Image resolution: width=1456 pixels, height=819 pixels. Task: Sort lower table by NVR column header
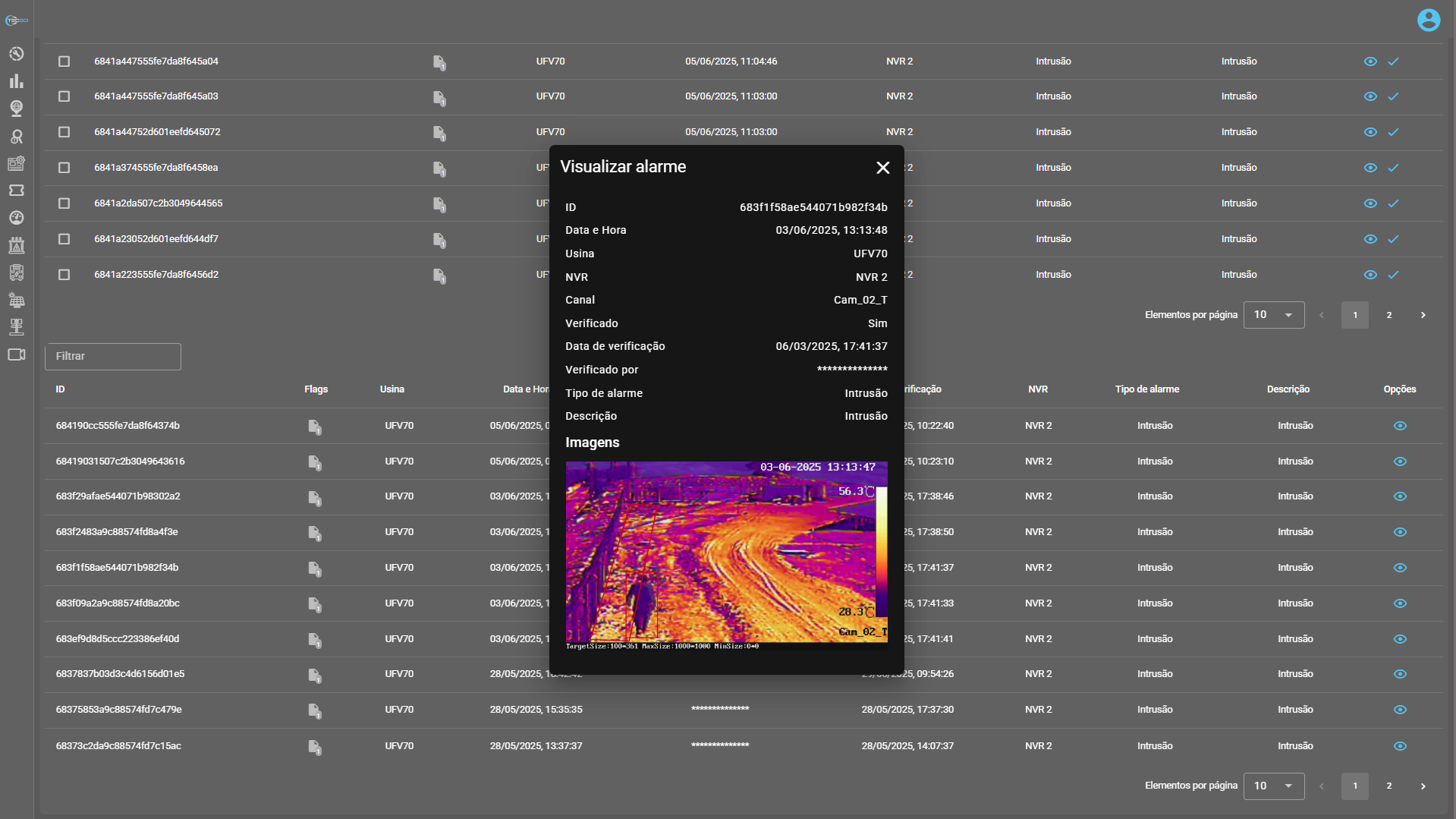pyautogui.click(x=1037, y=389)
